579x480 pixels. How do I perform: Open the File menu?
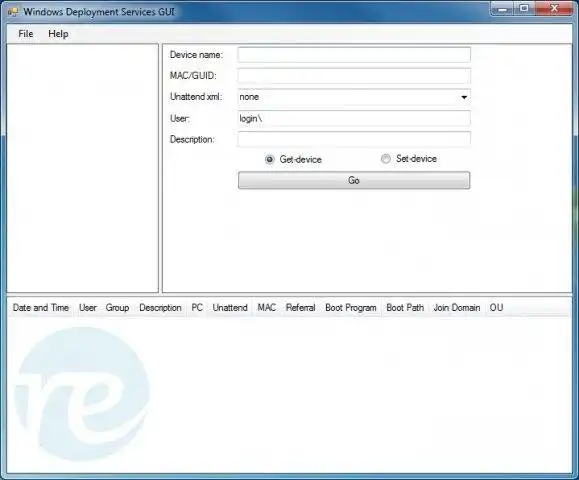click(25, 34)
